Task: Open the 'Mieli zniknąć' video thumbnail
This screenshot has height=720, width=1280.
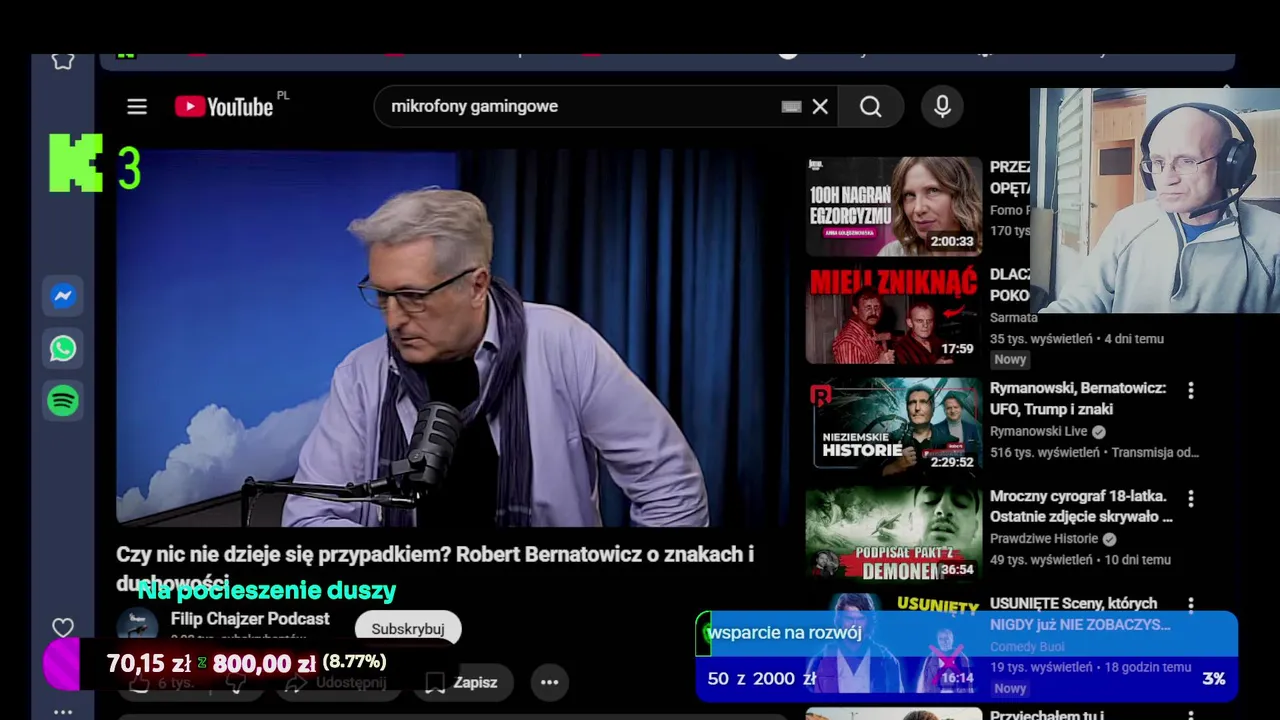Action: [894, 314]
